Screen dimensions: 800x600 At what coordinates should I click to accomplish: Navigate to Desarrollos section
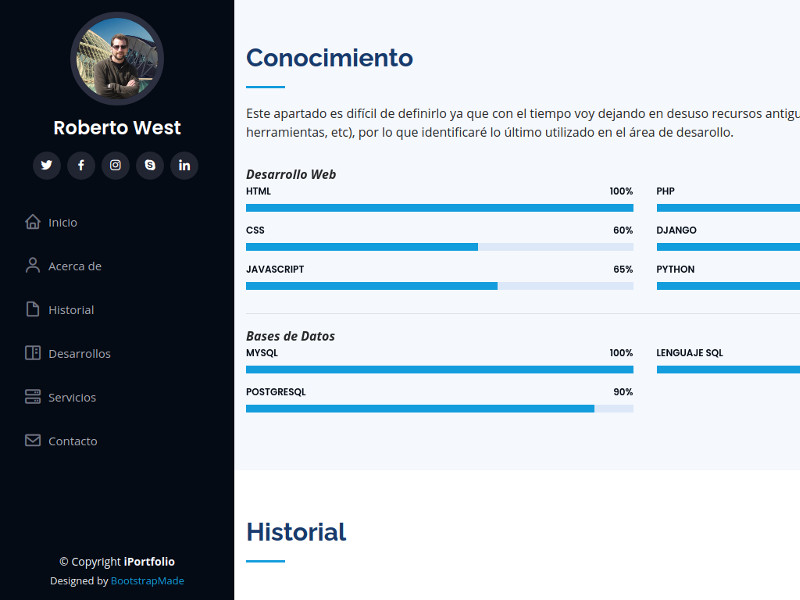(81, 353)
